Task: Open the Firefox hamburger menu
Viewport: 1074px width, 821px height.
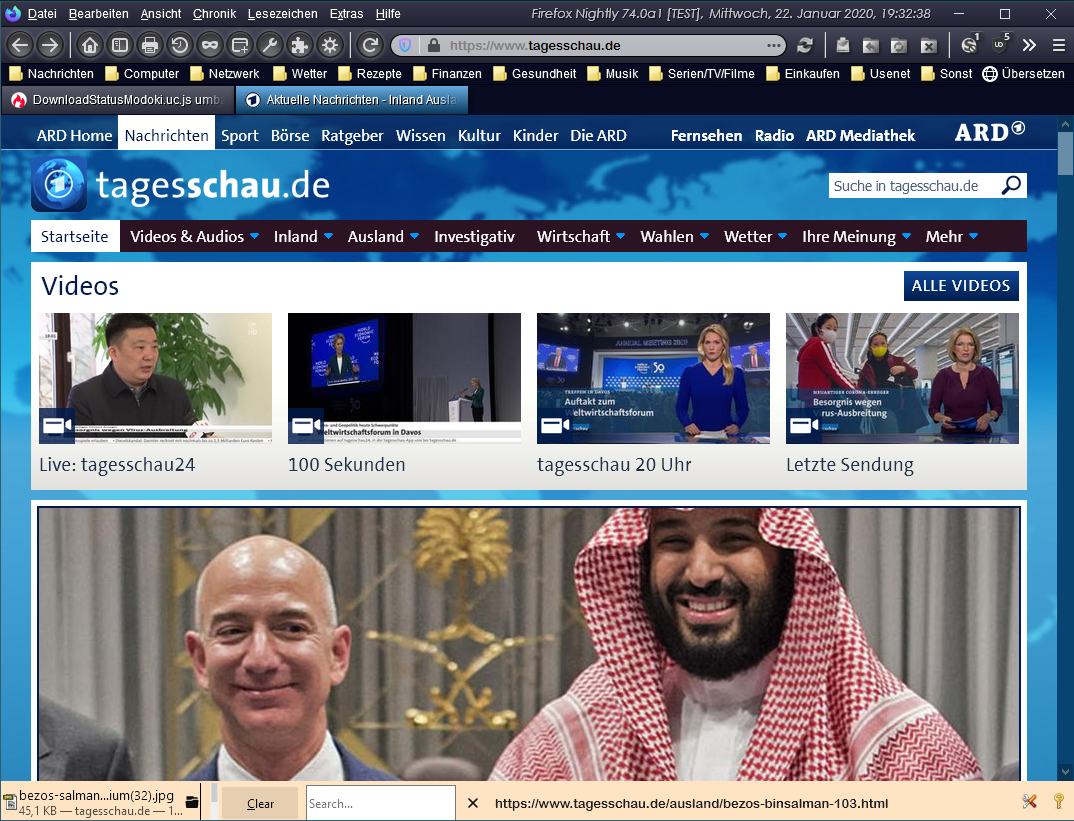Action: [1058, 45]
